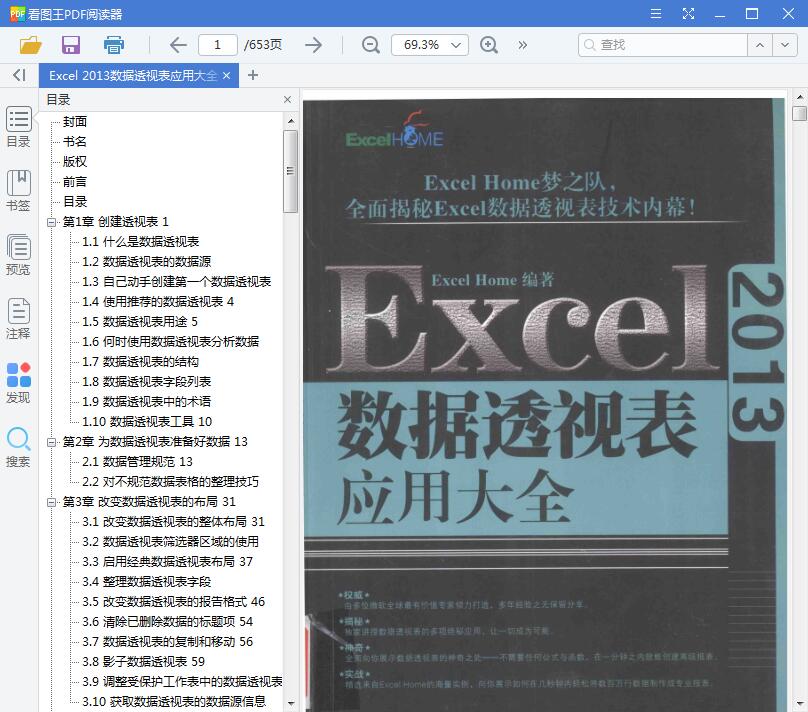Jump to 封面 in the outline
This screenshot has width=808, height=712.
pyautogui.click(x=75, y=122)
